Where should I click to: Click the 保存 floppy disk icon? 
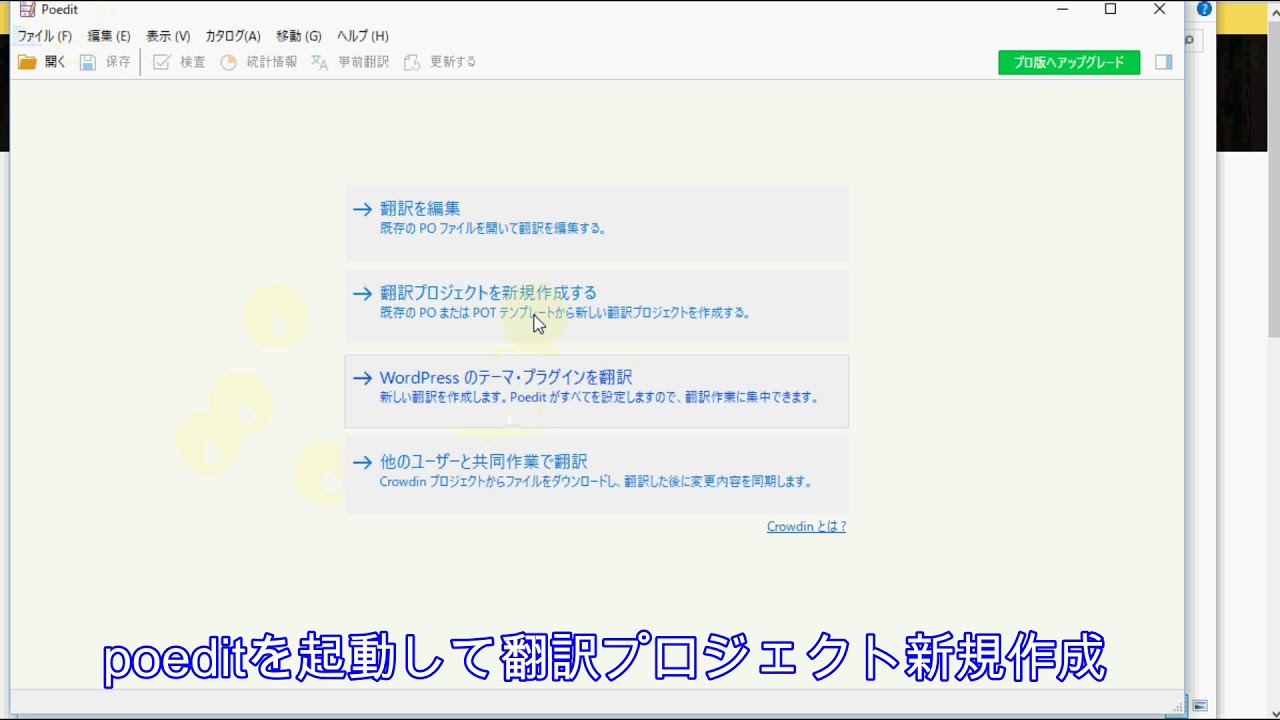coord(88,62)
